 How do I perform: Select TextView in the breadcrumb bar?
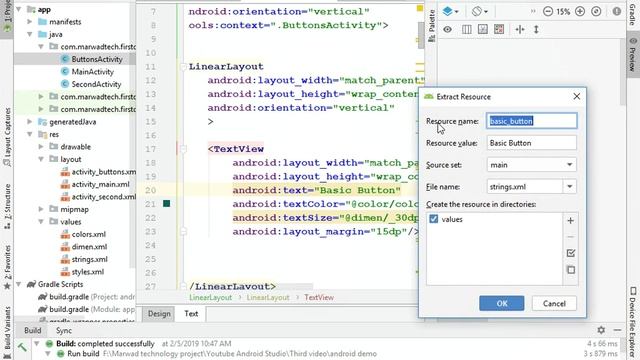[319, 298]
